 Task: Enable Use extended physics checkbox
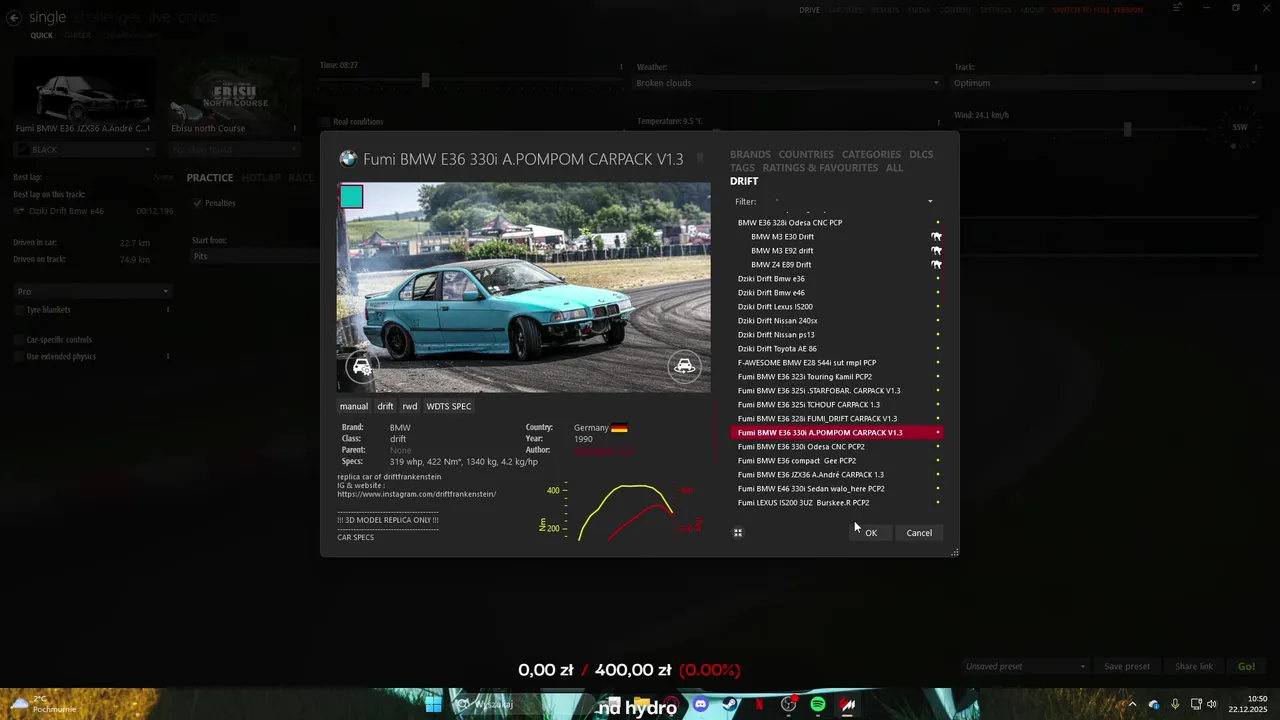tap(19, 356)
